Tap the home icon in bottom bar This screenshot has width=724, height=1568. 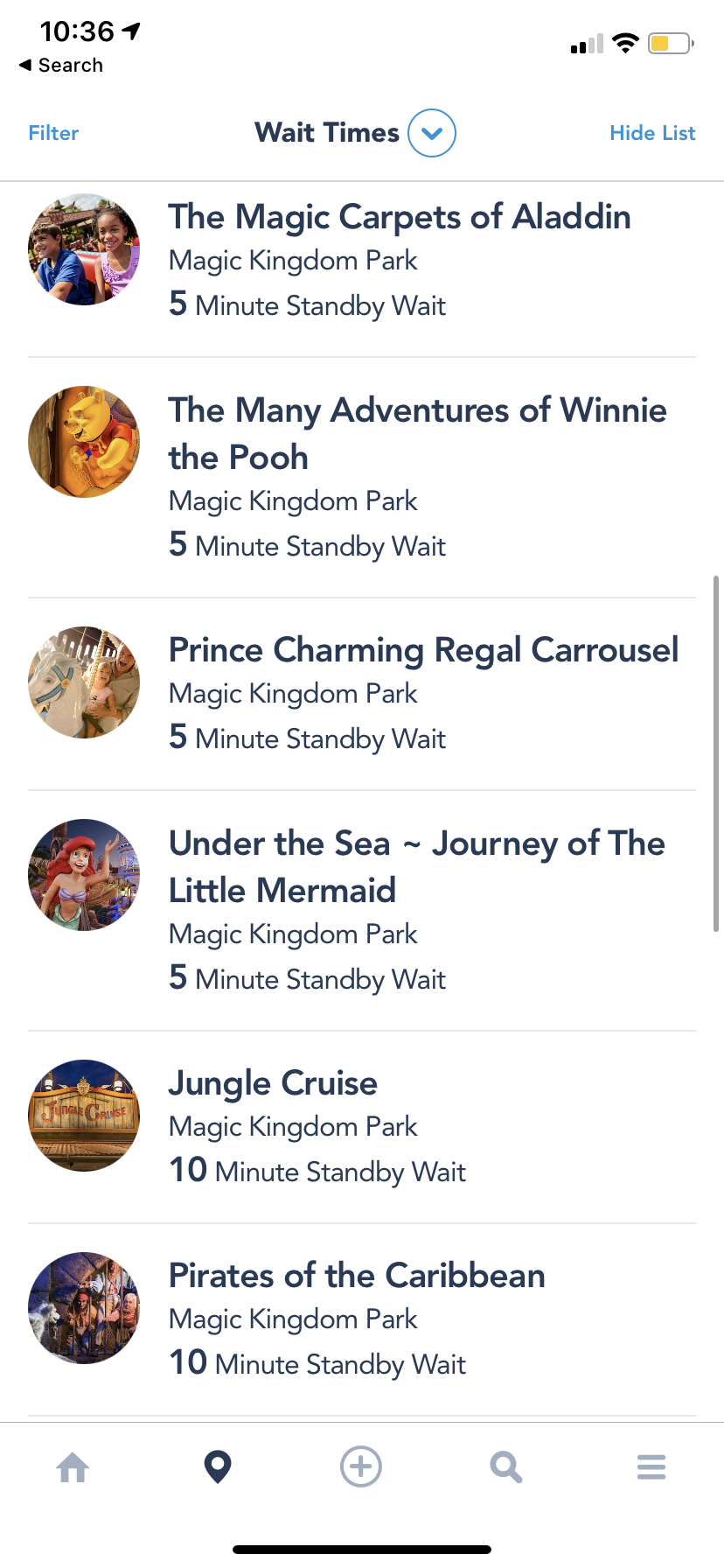point(73,1467)
